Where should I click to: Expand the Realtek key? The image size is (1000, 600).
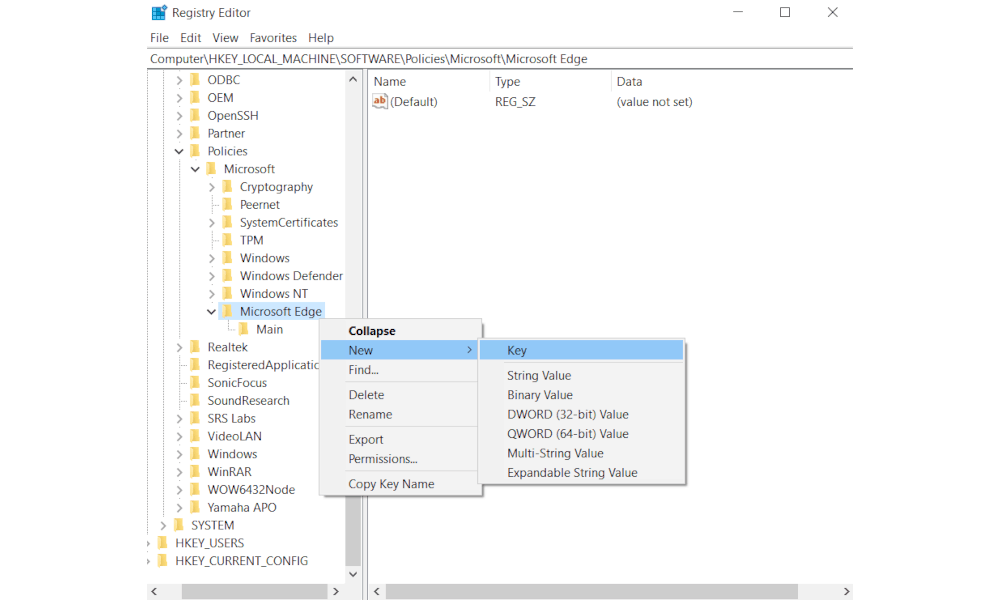pos(179,348)
